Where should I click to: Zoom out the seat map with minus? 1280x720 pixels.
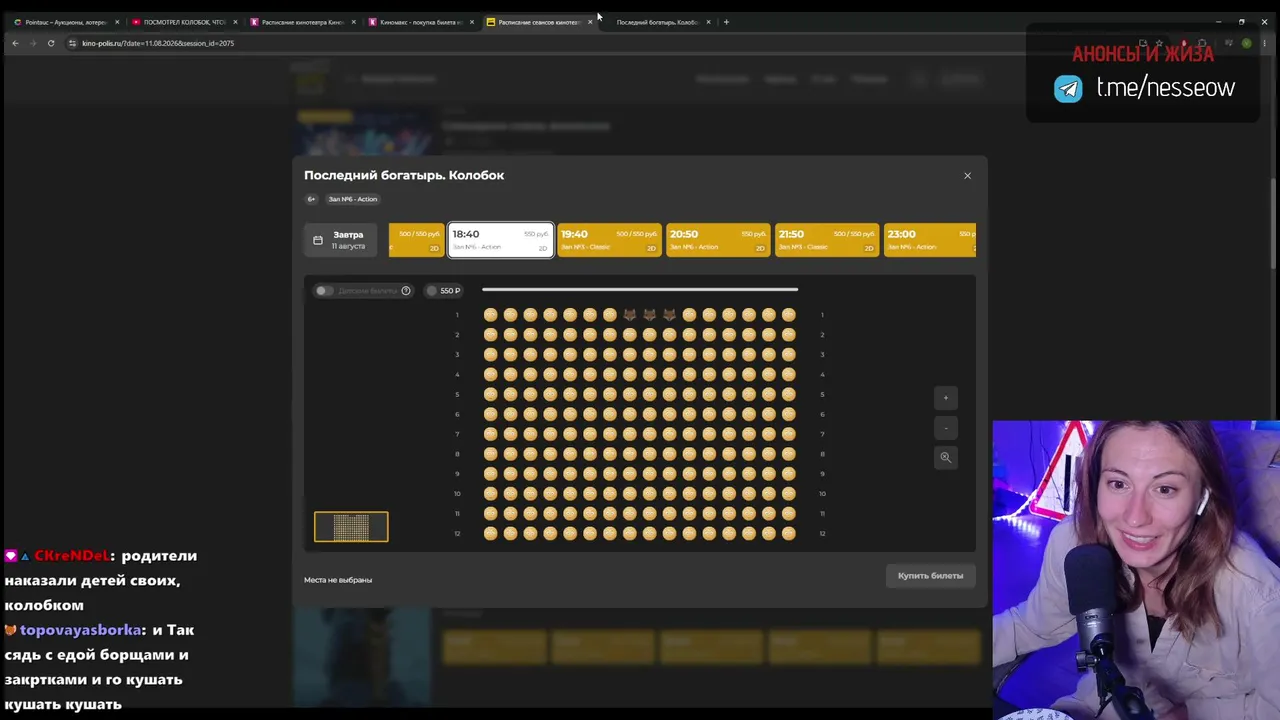[x=945, y=428]
